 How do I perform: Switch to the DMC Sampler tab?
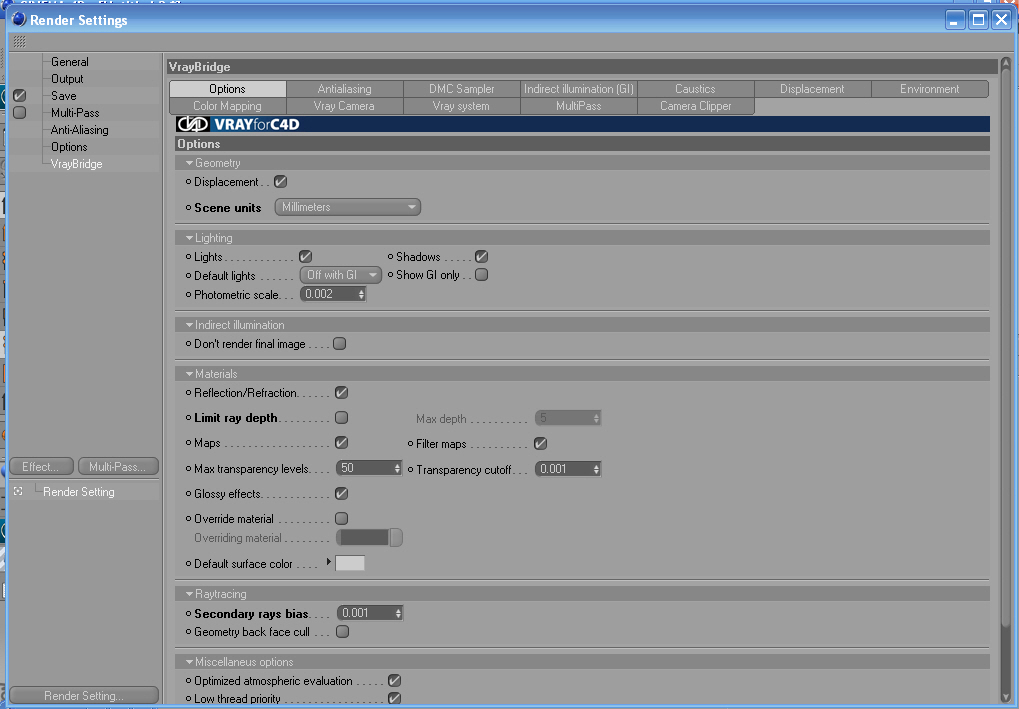[461, 89]
